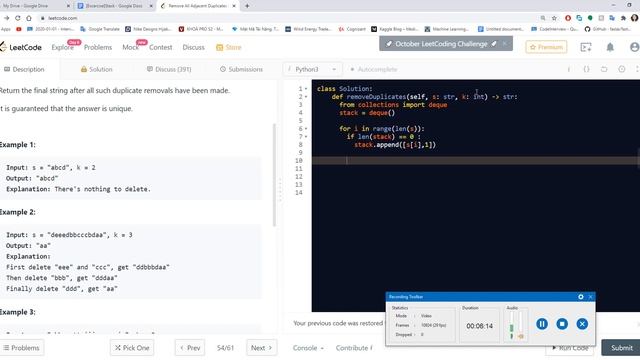Switch to Description tab
This screenshot has width=640, height=360.
[x=24, y=69]
